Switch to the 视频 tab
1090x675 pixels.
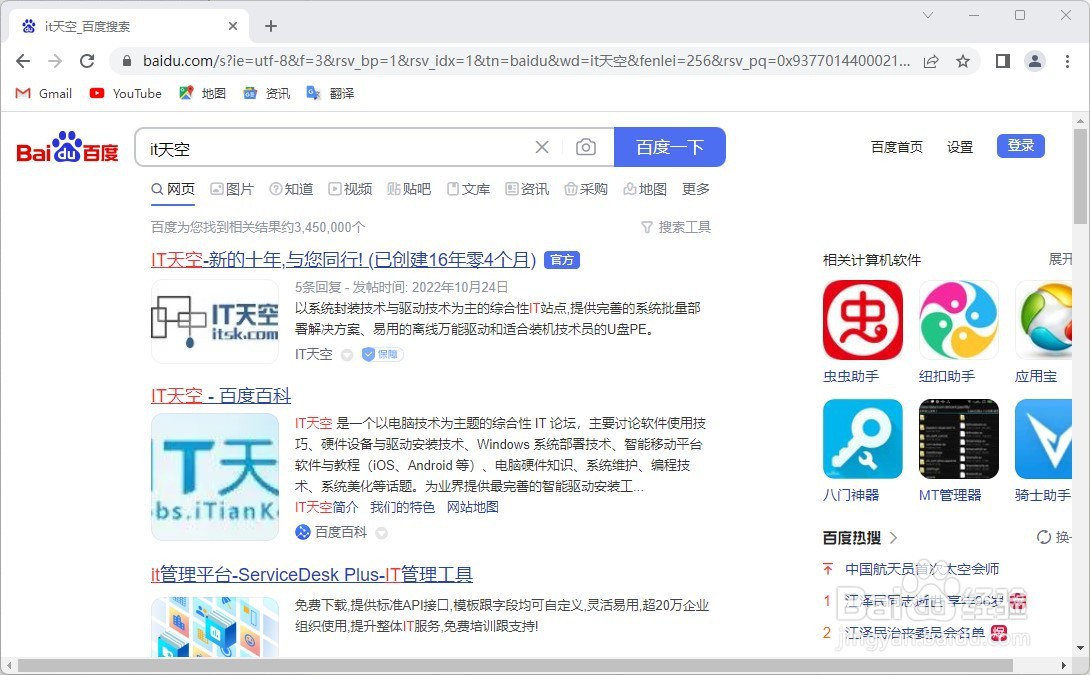[350, 189]
